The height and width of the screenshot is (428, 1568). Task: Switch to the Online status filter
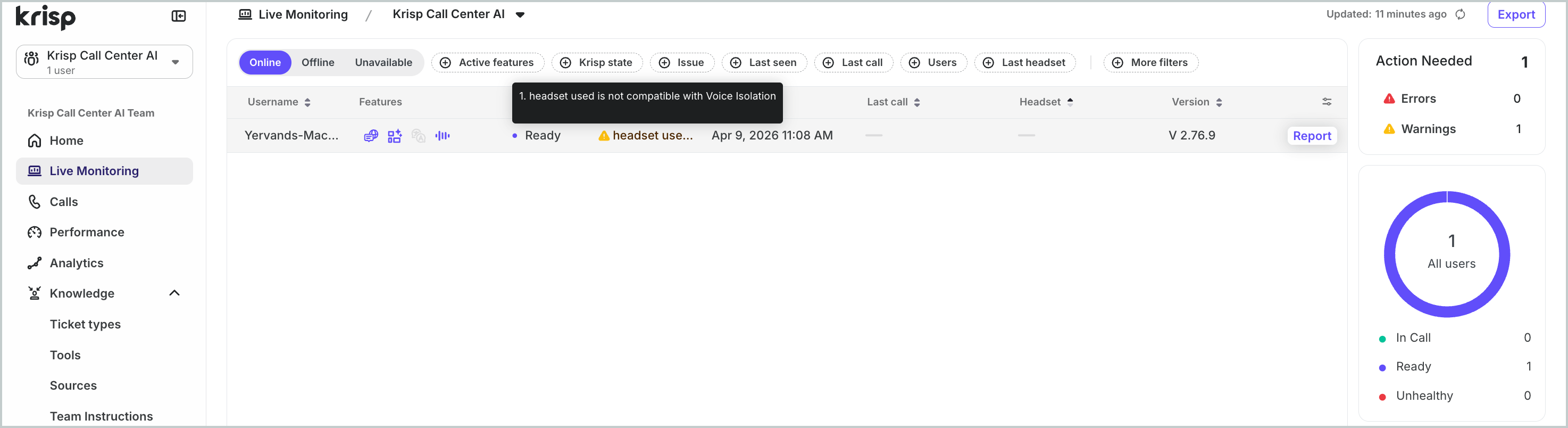tap(265, 63)
